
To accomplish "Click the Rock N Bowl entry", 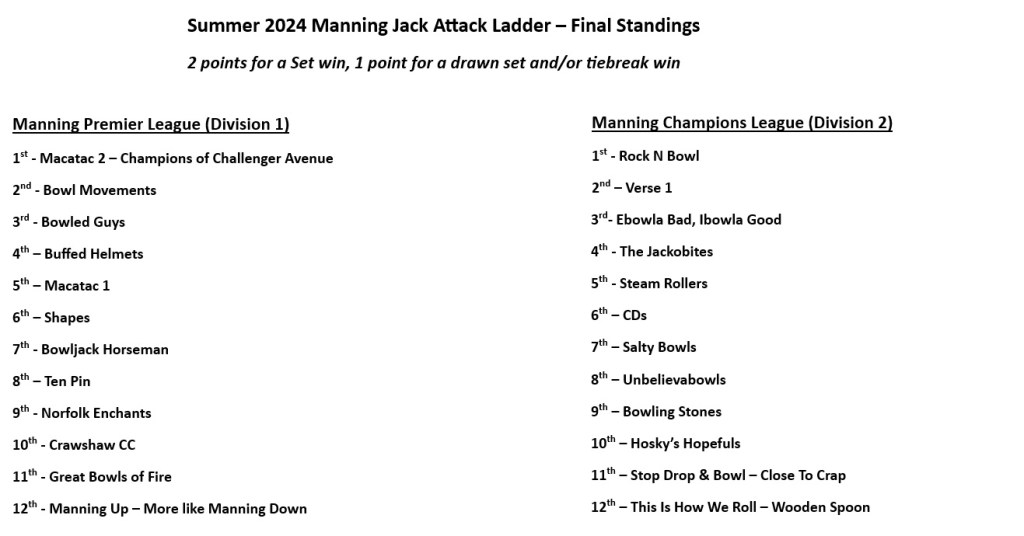I will [x=645, y=156].
